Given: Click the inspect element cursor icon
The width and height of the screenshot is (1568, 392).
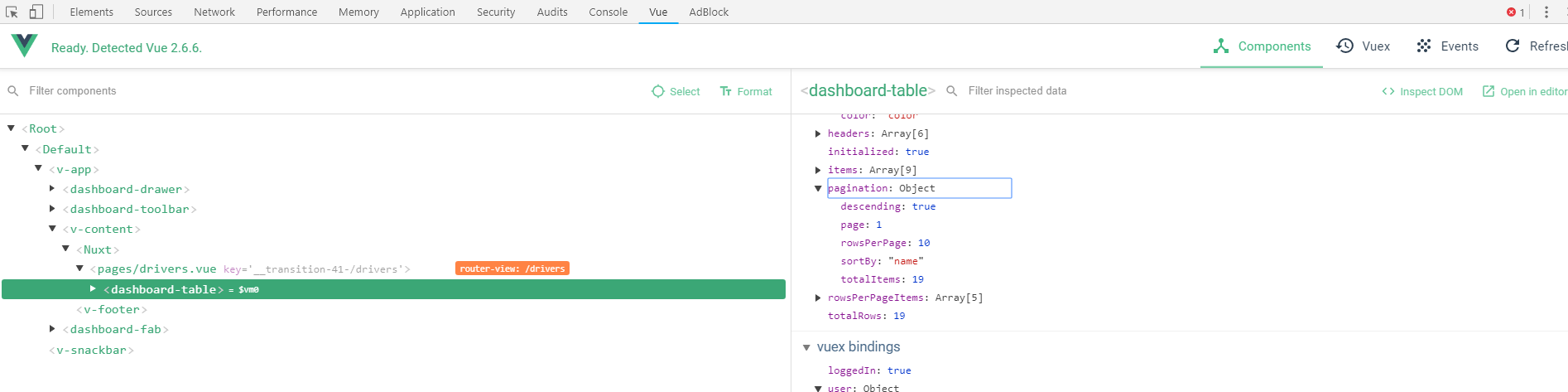Looking at the screenshot, I should (x=12, y=12).
